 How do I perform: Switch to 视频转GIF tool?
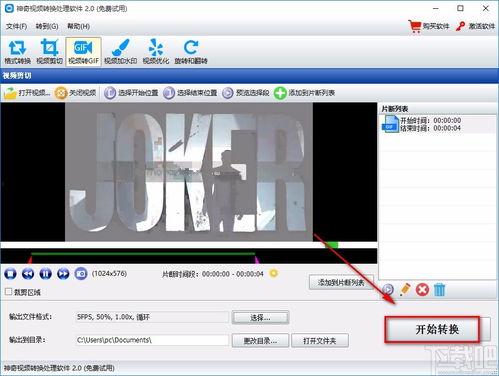tap(83, 52)
